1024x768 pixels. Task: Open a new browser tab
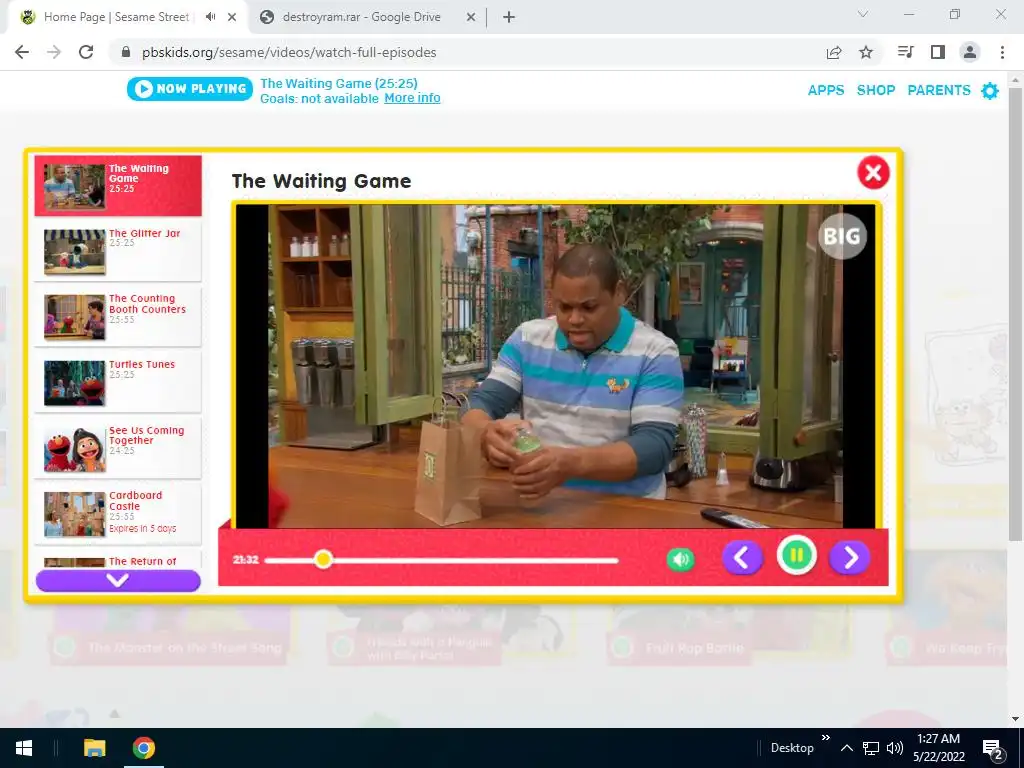509,17
